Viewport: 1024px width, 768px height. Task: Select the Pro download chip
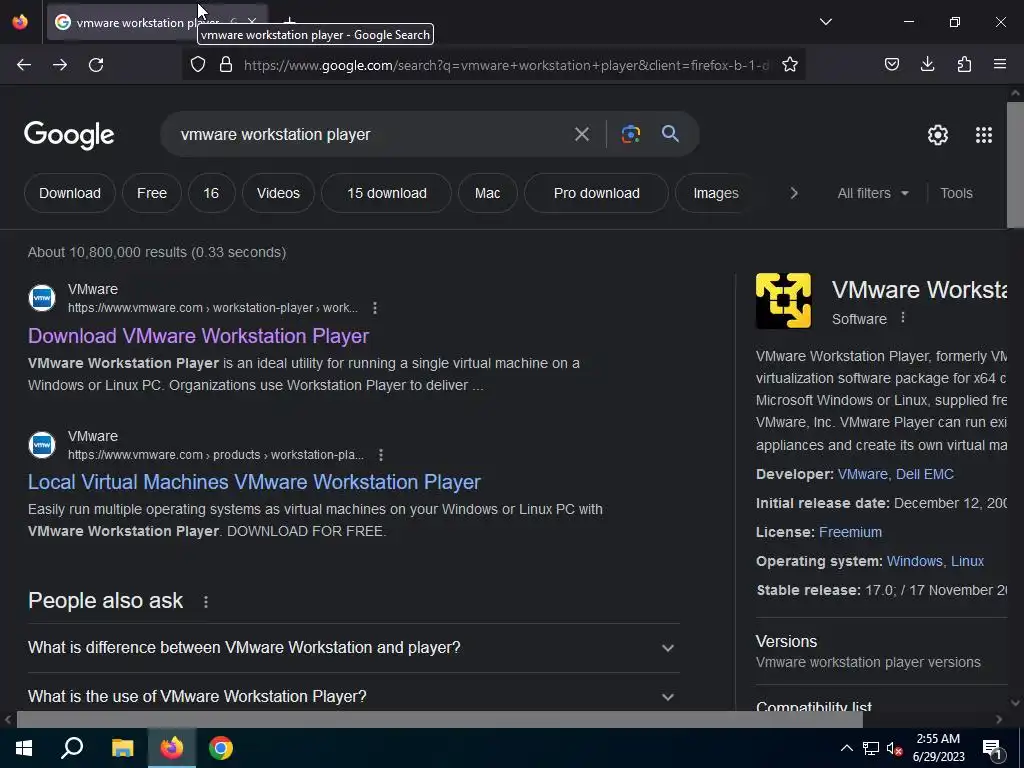coord(596,193)
